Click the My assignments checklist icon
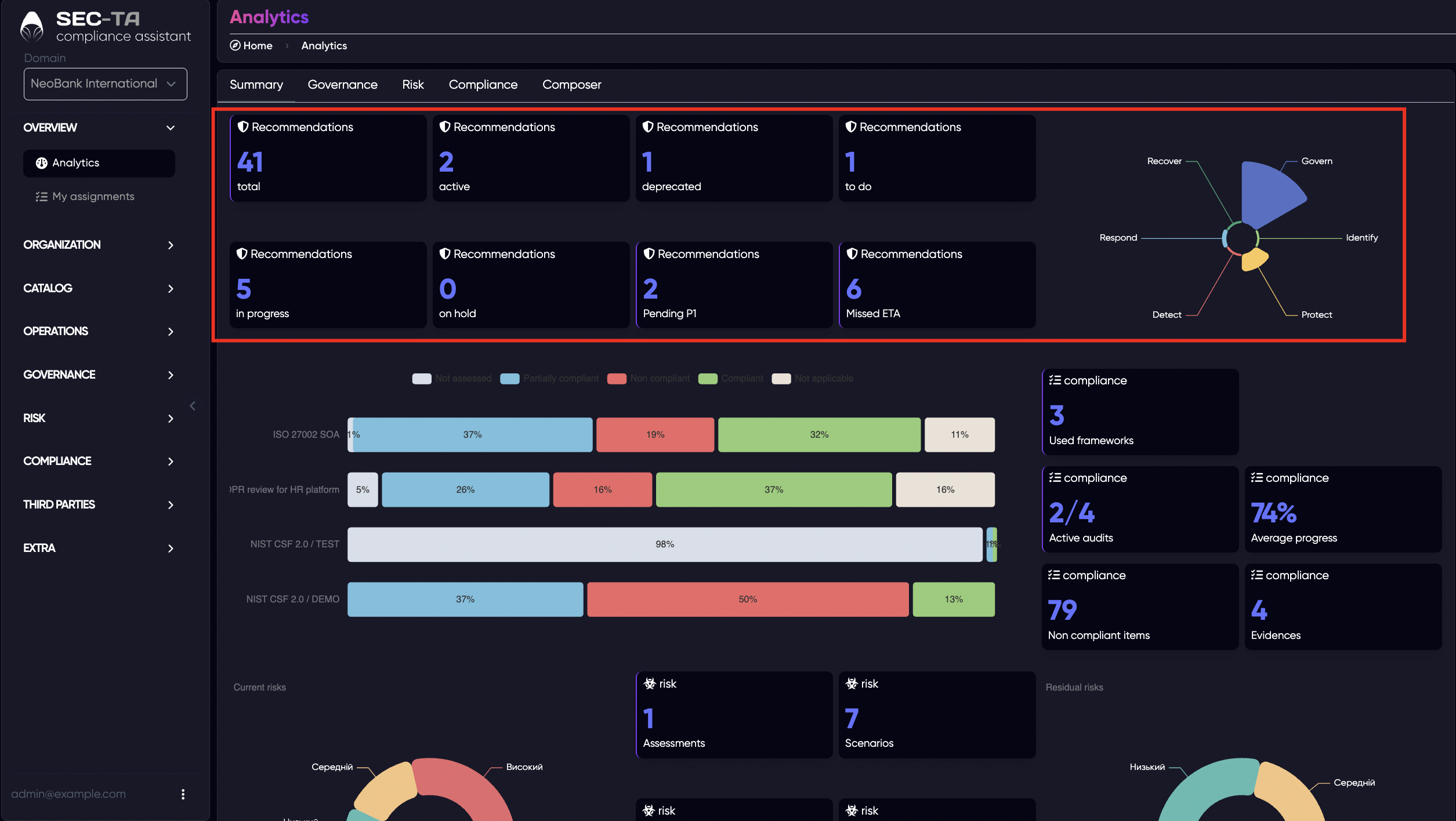1456x821 pixels. (x=41, y=197)
